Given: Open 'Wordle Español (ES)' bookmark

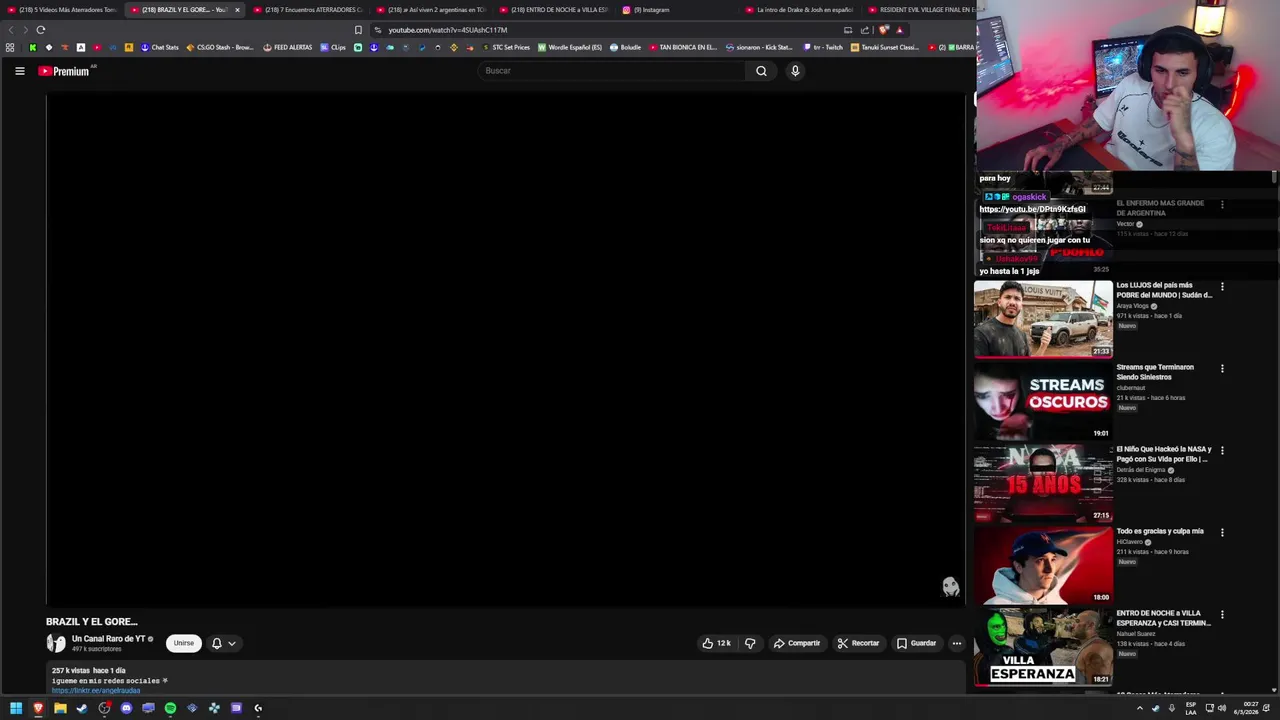Looking at the screenshot, I should pyautogui.click(x=570, y=47).
